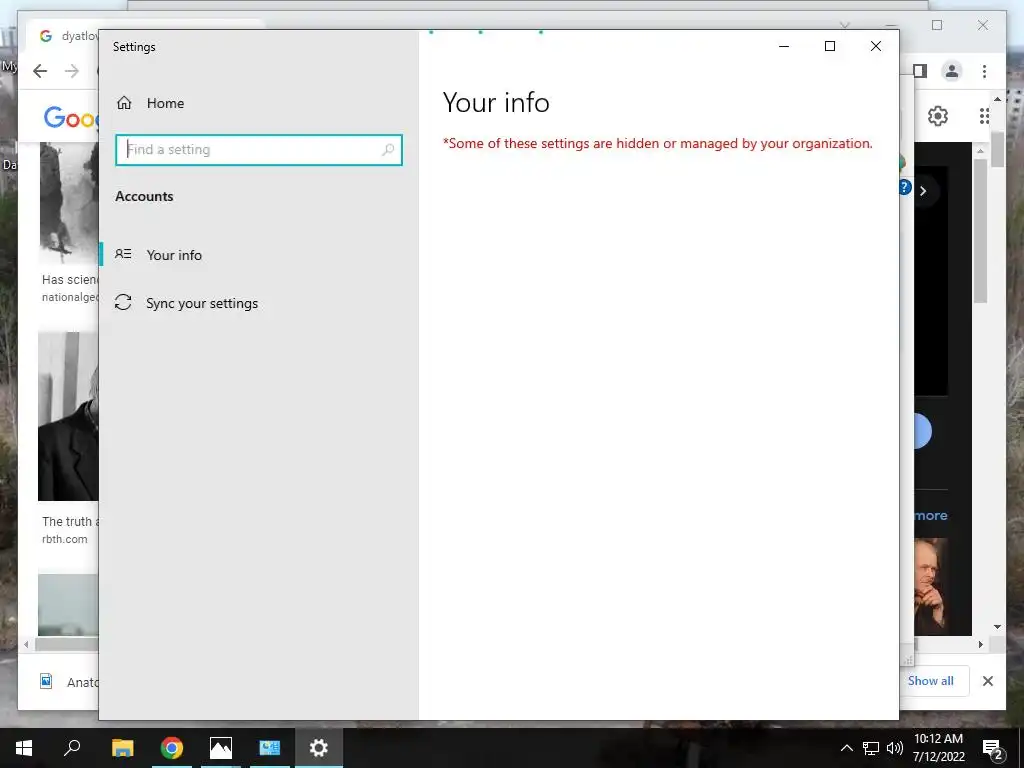This screenshot has height=768, width=1024.
Task: Maximize the Settings window
Action: pyautogui.click(x=829, y=46)
